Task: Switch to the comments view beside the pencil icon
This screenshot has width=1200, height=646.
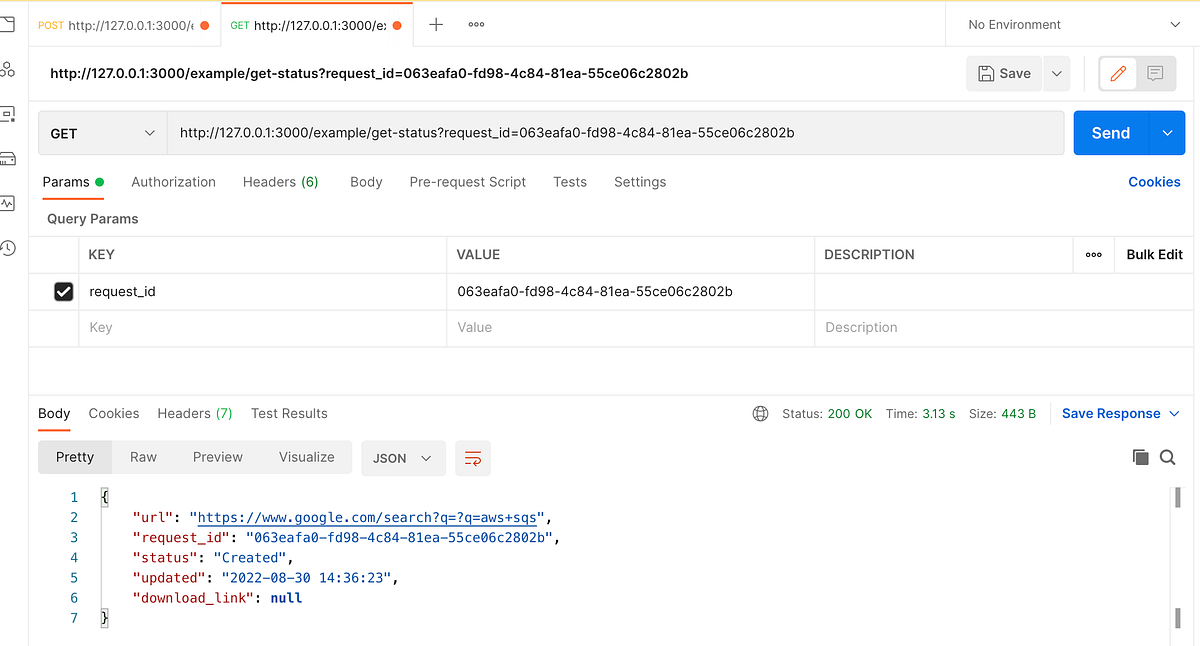Action: click(1157, 73)
